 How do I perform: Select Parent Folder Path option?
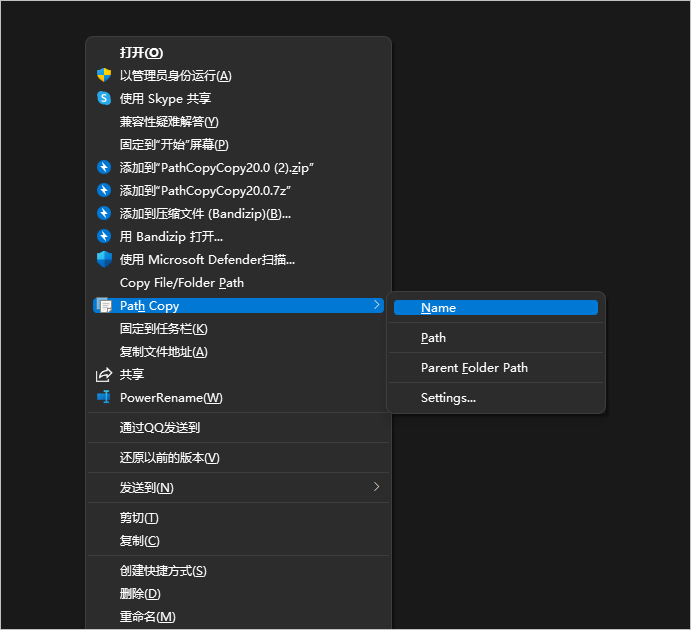[x=474, y=367]
